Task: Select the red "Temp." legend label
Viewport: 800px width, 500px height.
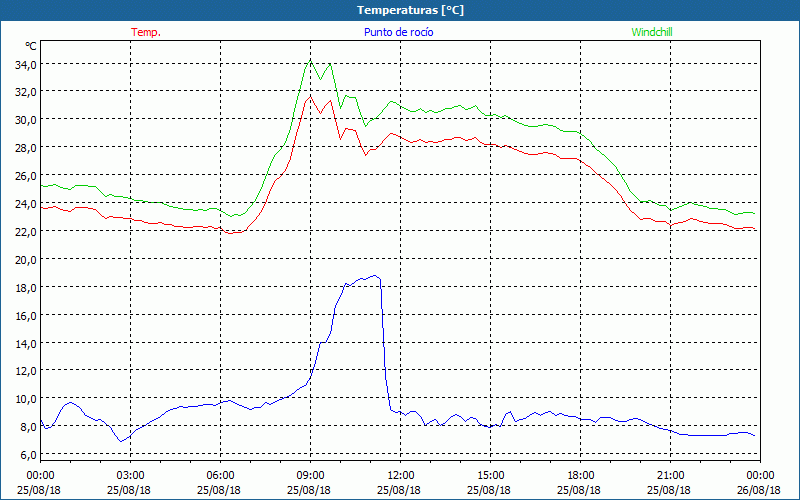Action: point(146,32)
